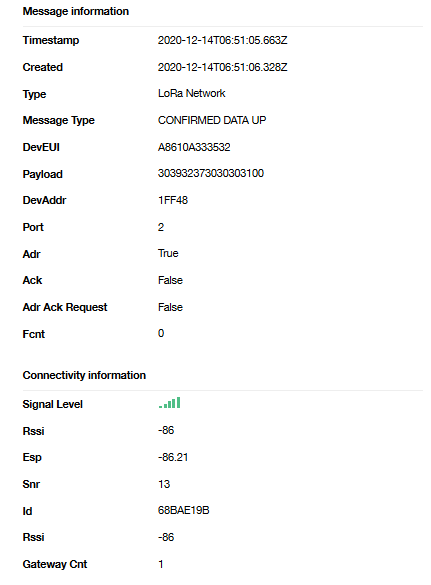The height and width of the screenshot is (585, 431).
Task: Click the Created value 2020-12-14T06:51:06.328Z
Action: (x=222, y=67)
